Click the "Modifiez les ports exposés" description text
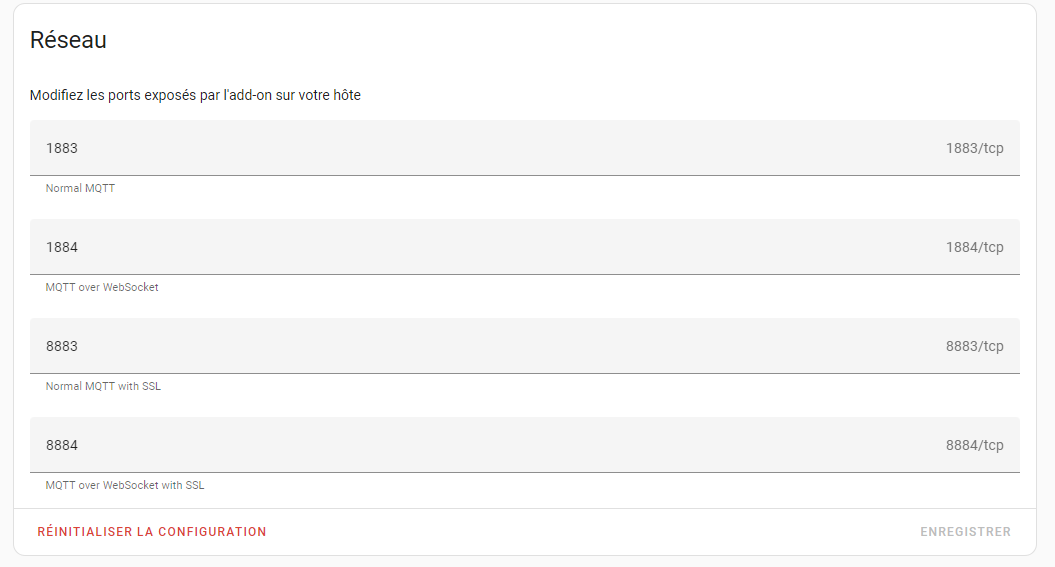The image size is (1055, 567). (x=195, y=96)
